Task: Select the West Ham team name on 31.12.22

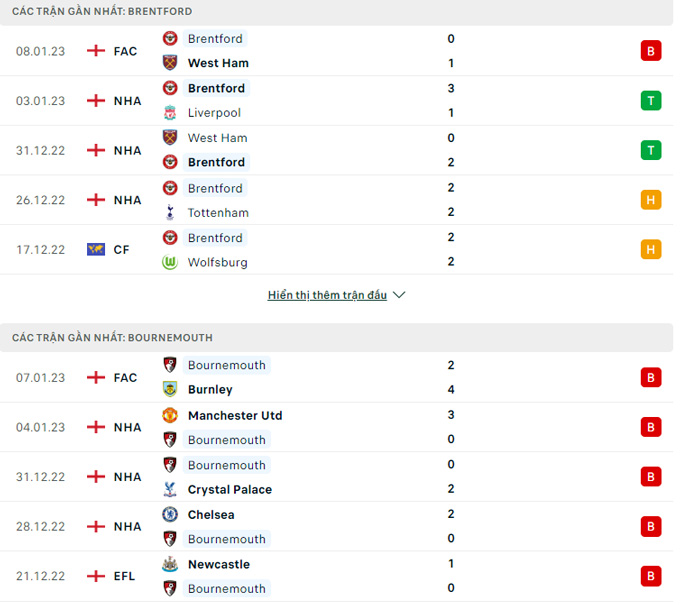Action: (x=217, y=138)
